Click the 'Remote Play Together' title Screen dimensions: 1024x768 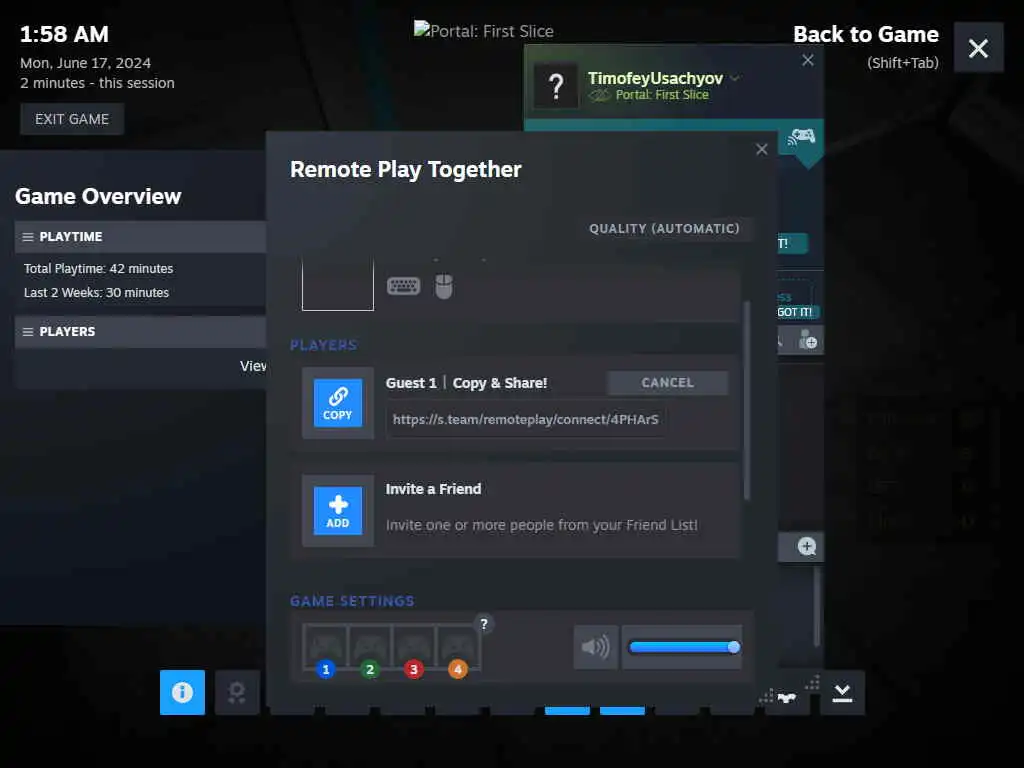point(406,170)
